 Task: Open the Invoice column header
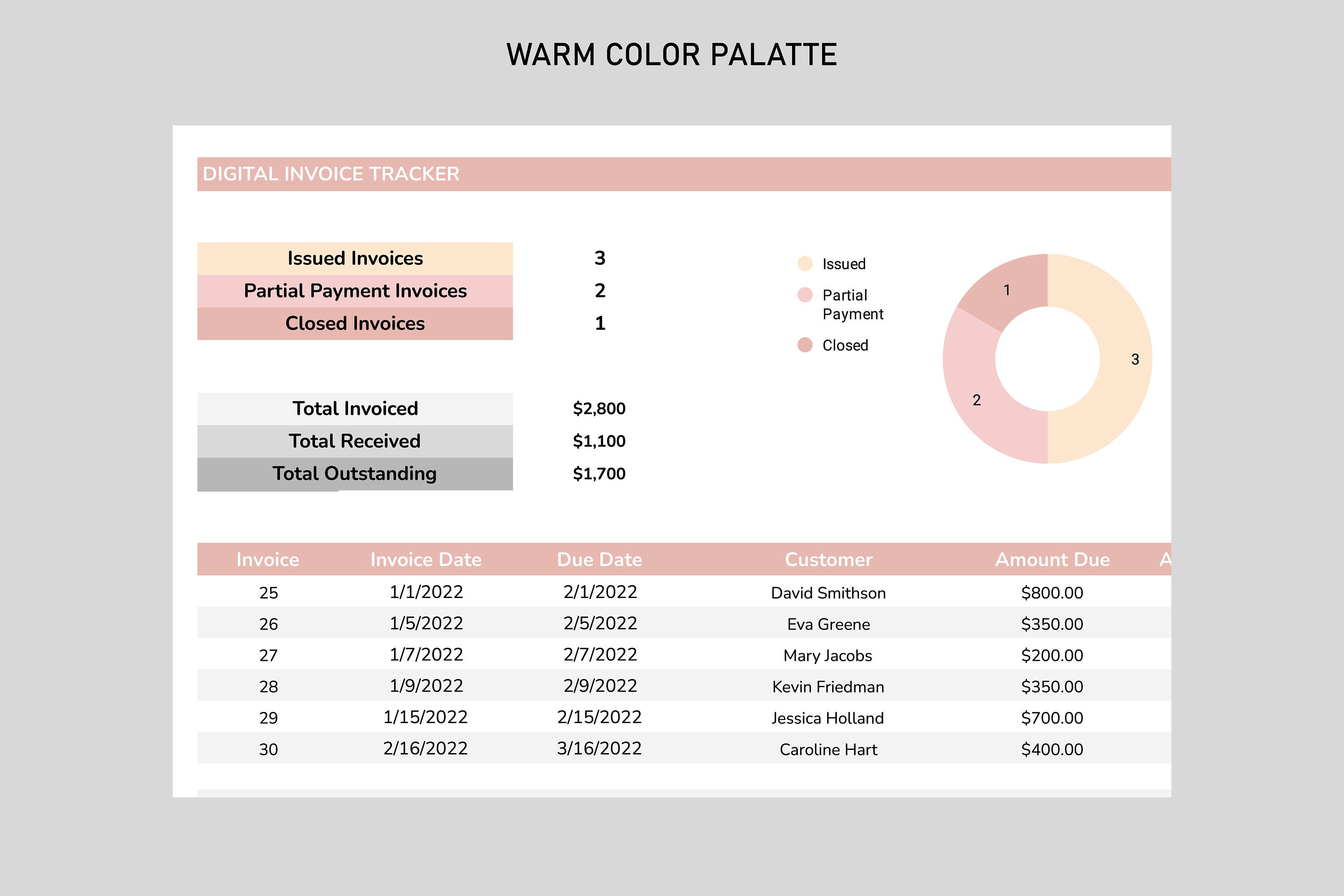[267, 560]
